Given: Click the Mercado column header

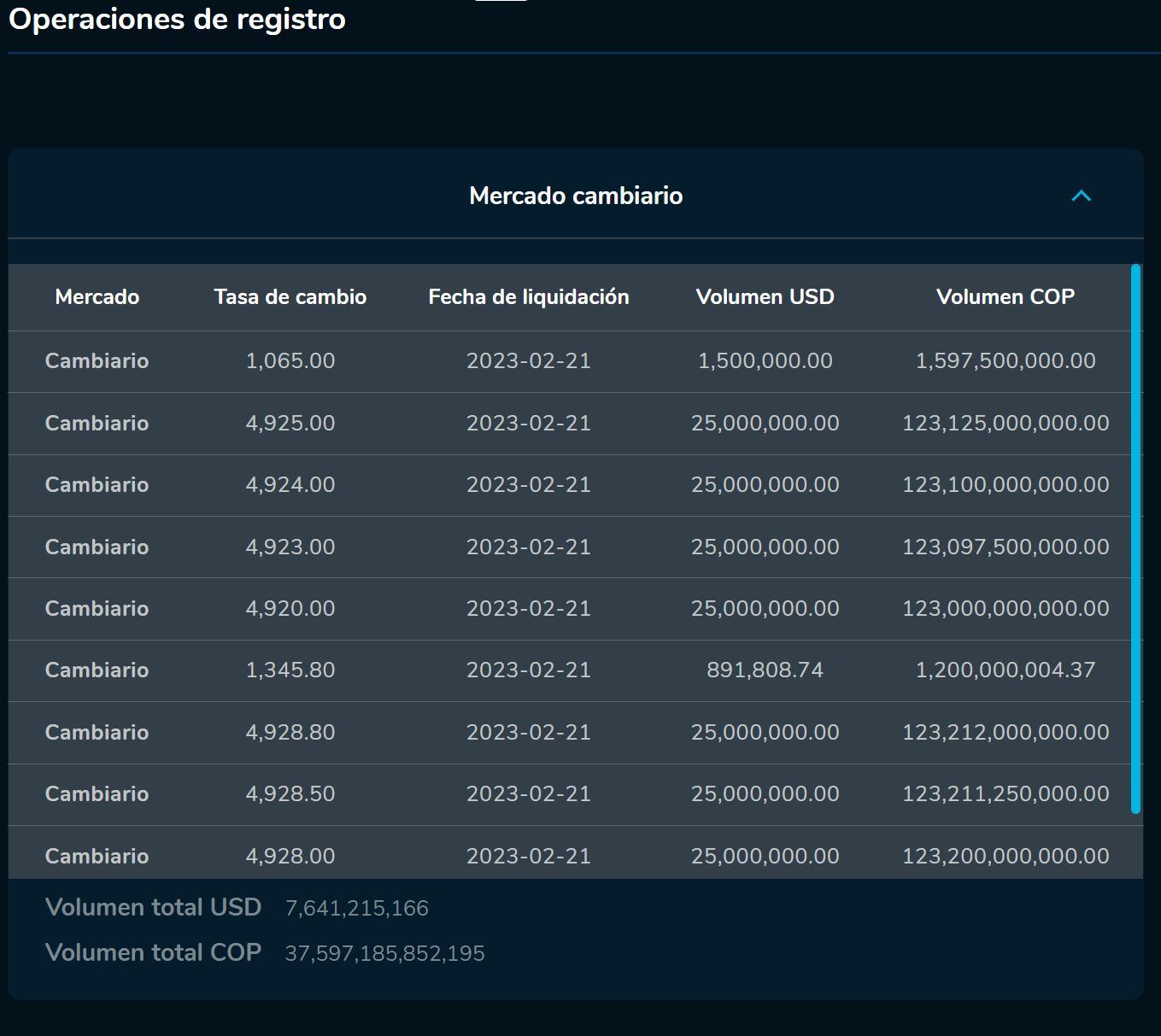Looking at the screenshot, I should [97, 297].
